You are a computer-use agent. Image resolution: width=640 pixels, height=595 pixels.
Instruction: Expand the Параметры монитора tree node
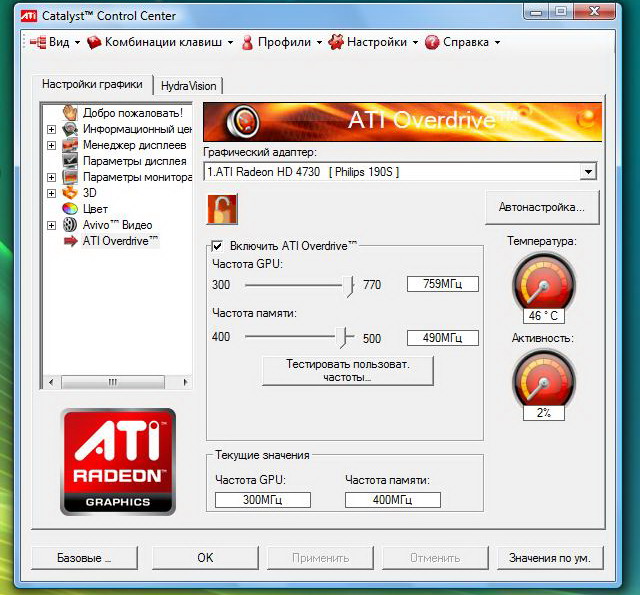pos(51,177)
